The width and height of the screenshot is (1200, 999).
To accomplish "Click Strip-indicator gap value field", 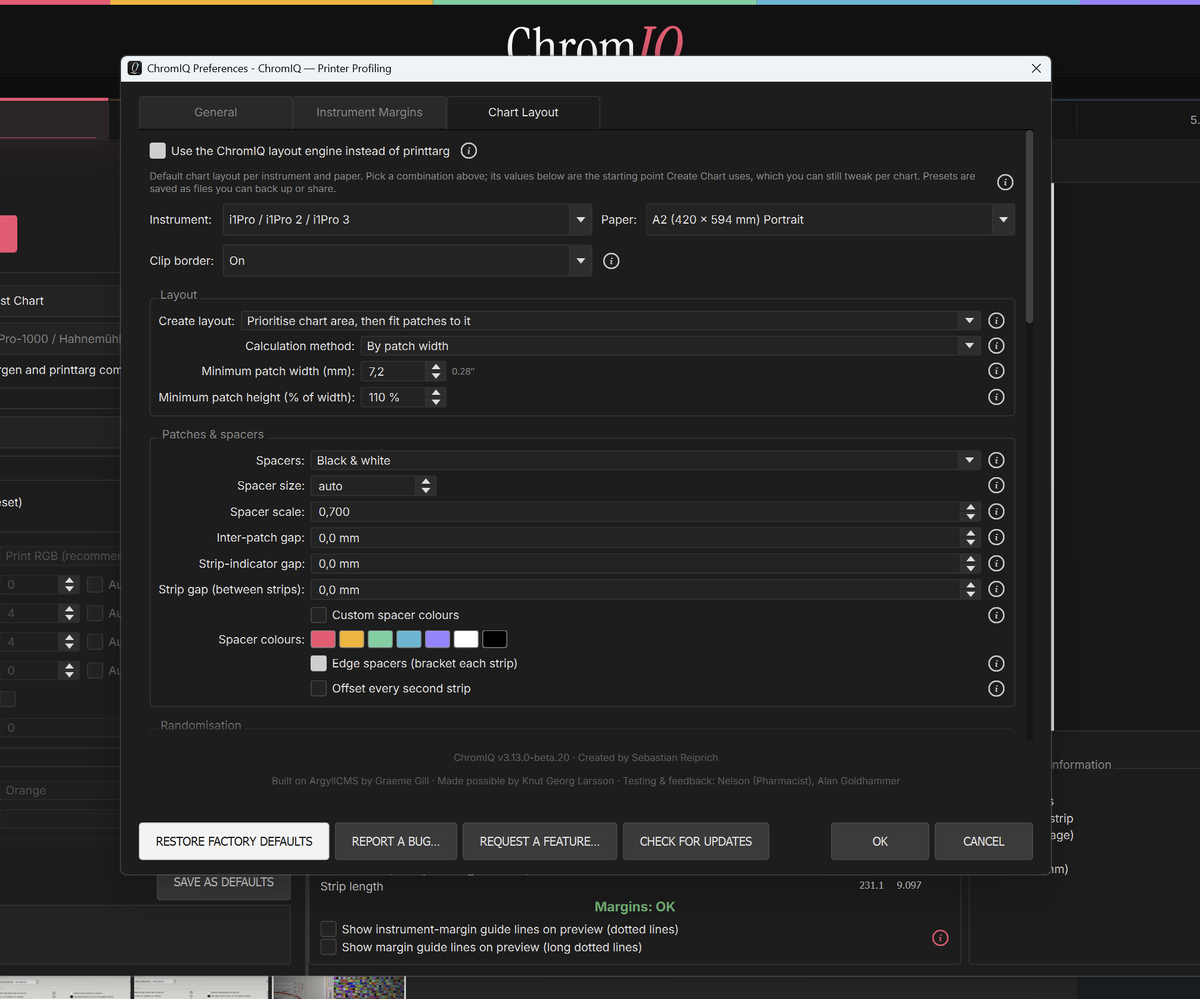I will pos(646,564).
